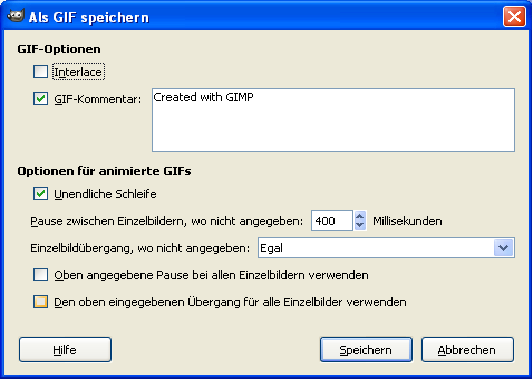
Task: Check Oben angegebene Pause bei allen Einzelbildern
Action: pos(40,274)
